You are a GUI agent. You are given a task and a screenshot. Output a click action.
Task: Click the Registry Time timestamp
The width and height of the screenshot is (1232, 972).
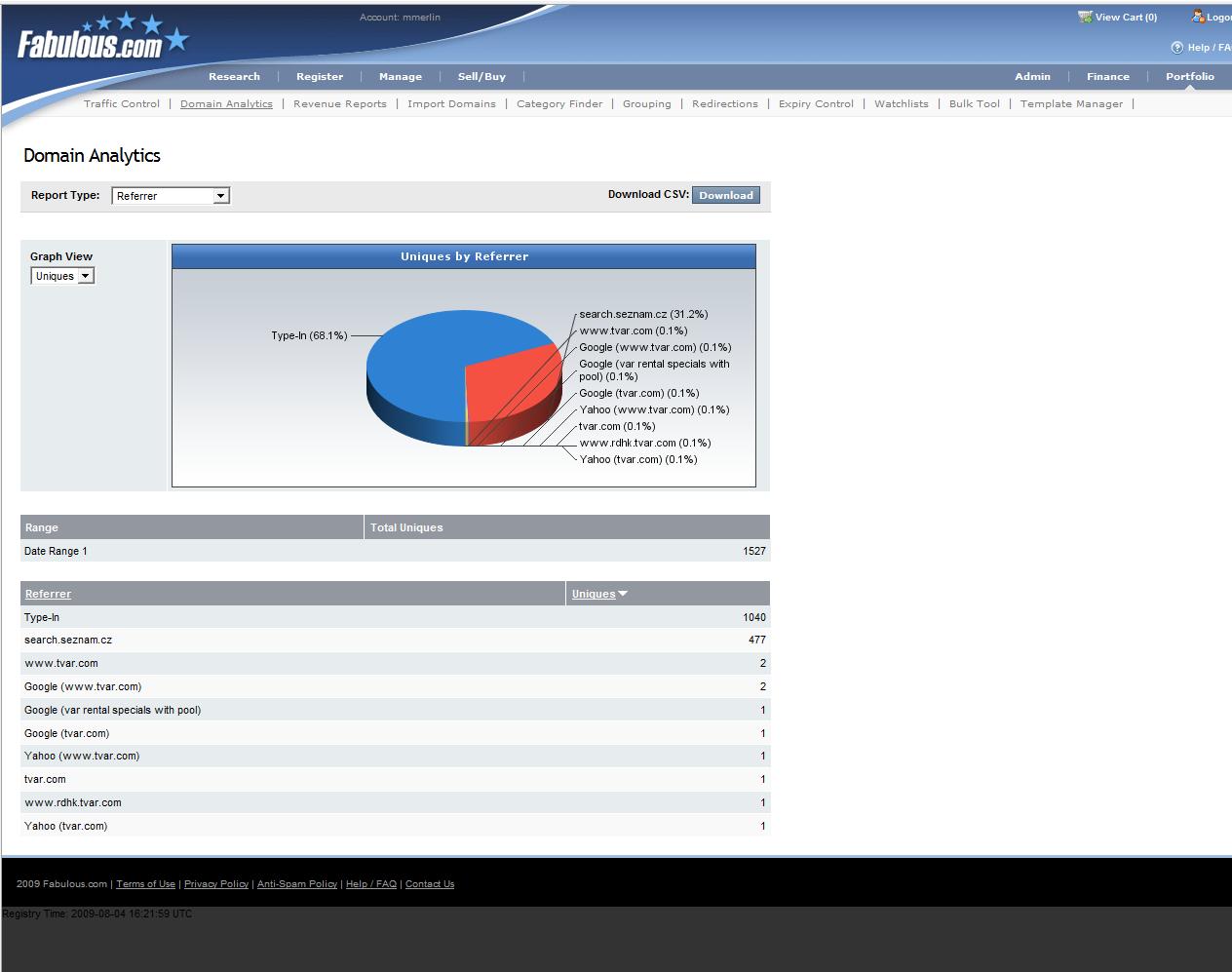pyautogui.click(x=97, y=914)
